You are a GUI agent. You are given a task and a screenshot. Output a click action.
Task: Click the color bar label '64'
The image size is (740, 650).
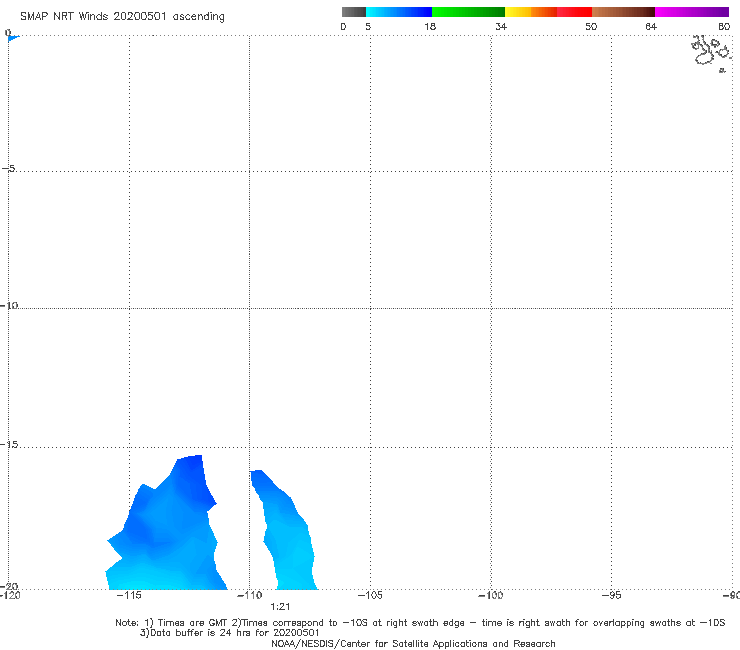pyautogui.click(x=651, y=26)
